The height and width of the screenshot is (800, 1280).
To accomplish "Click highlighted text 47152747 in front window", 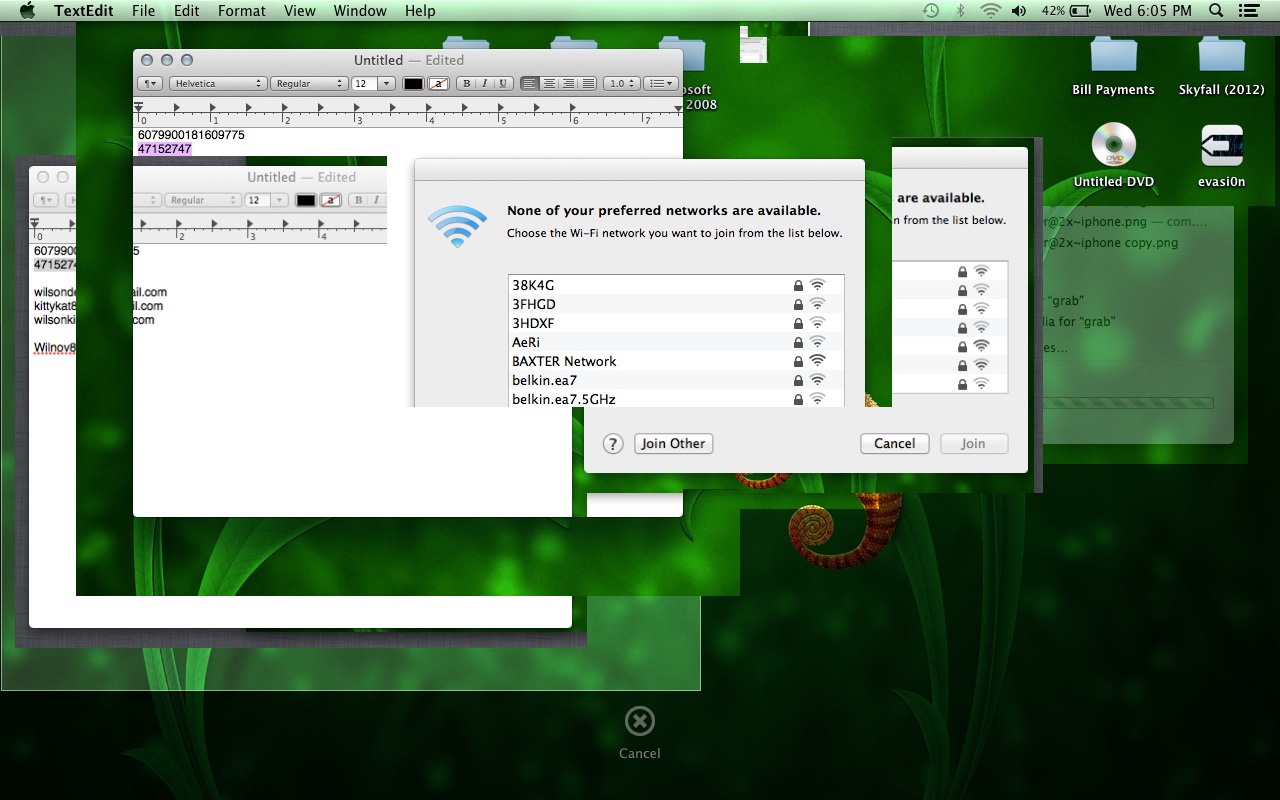I will 165,149.
